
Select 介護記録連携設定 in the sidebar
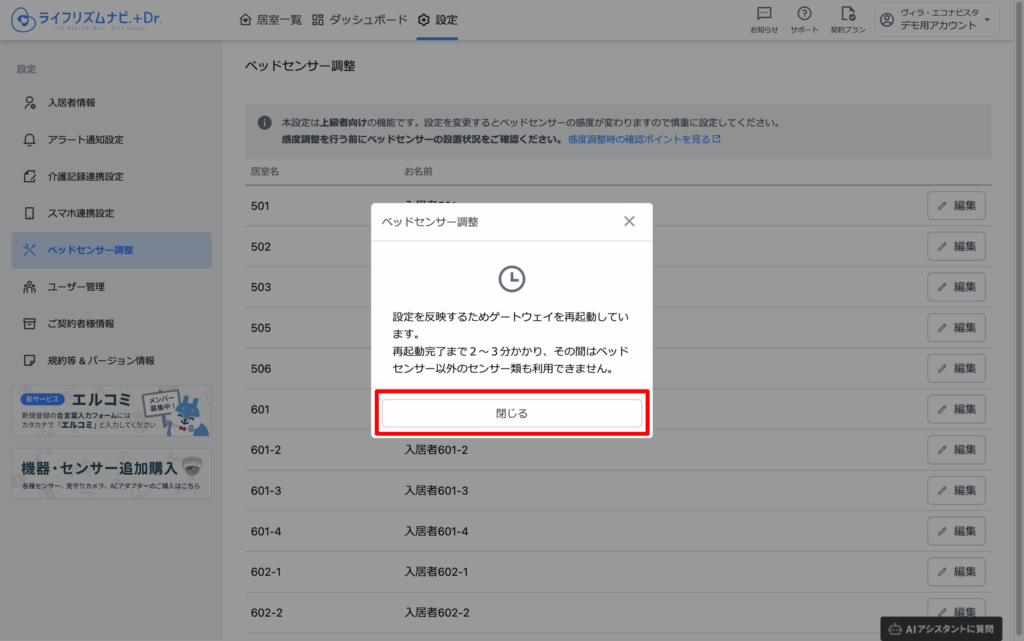[85, 177]
